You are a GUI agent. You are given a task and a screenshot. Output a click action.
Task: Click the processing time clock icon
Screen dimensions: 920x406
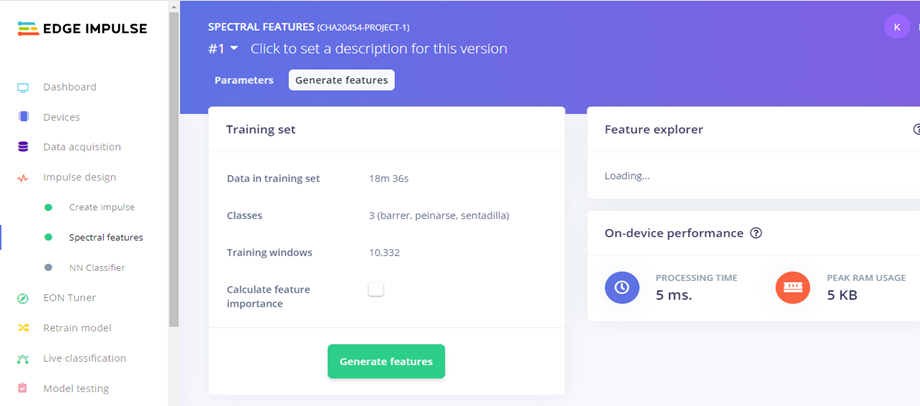[622, 287]
